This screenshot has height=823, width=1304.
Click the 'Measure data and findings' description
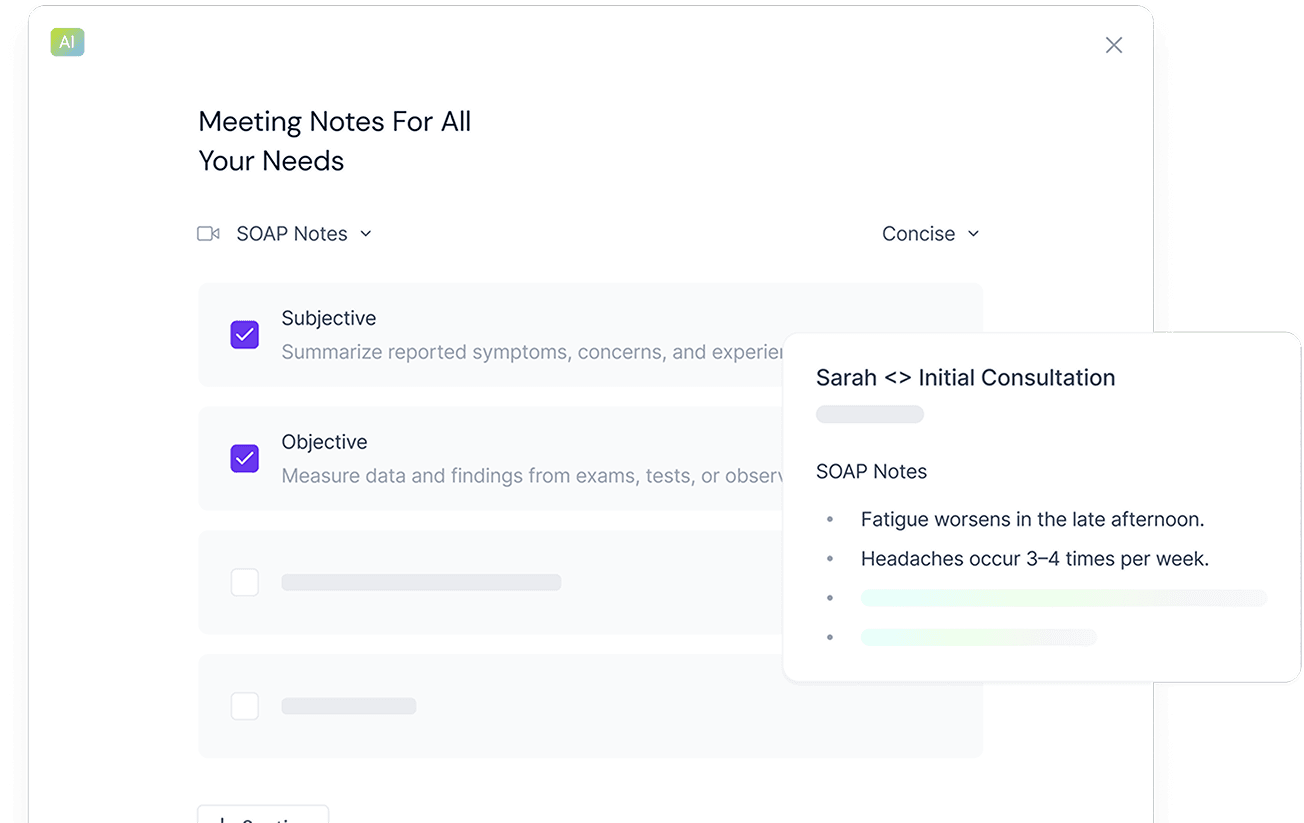(x=532, y=476)
